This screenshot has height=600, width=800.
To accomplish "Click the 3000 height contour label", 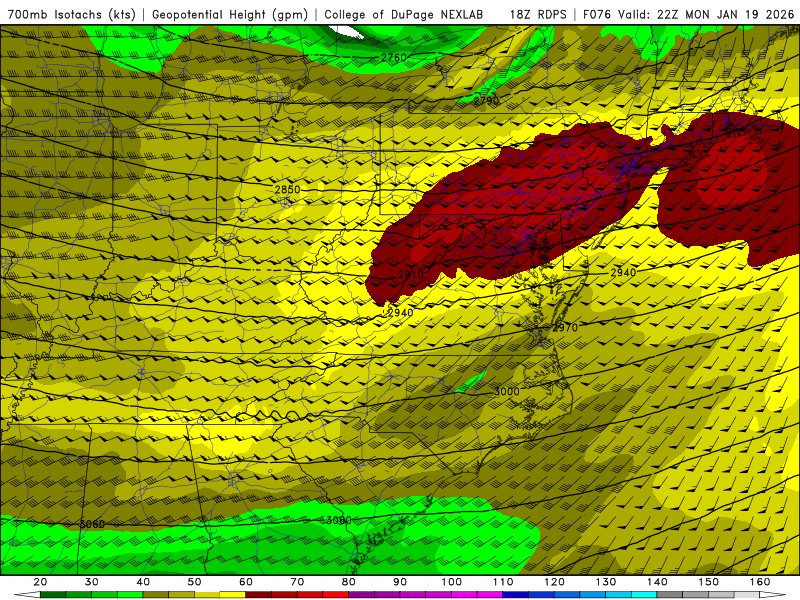I will 507,392.
